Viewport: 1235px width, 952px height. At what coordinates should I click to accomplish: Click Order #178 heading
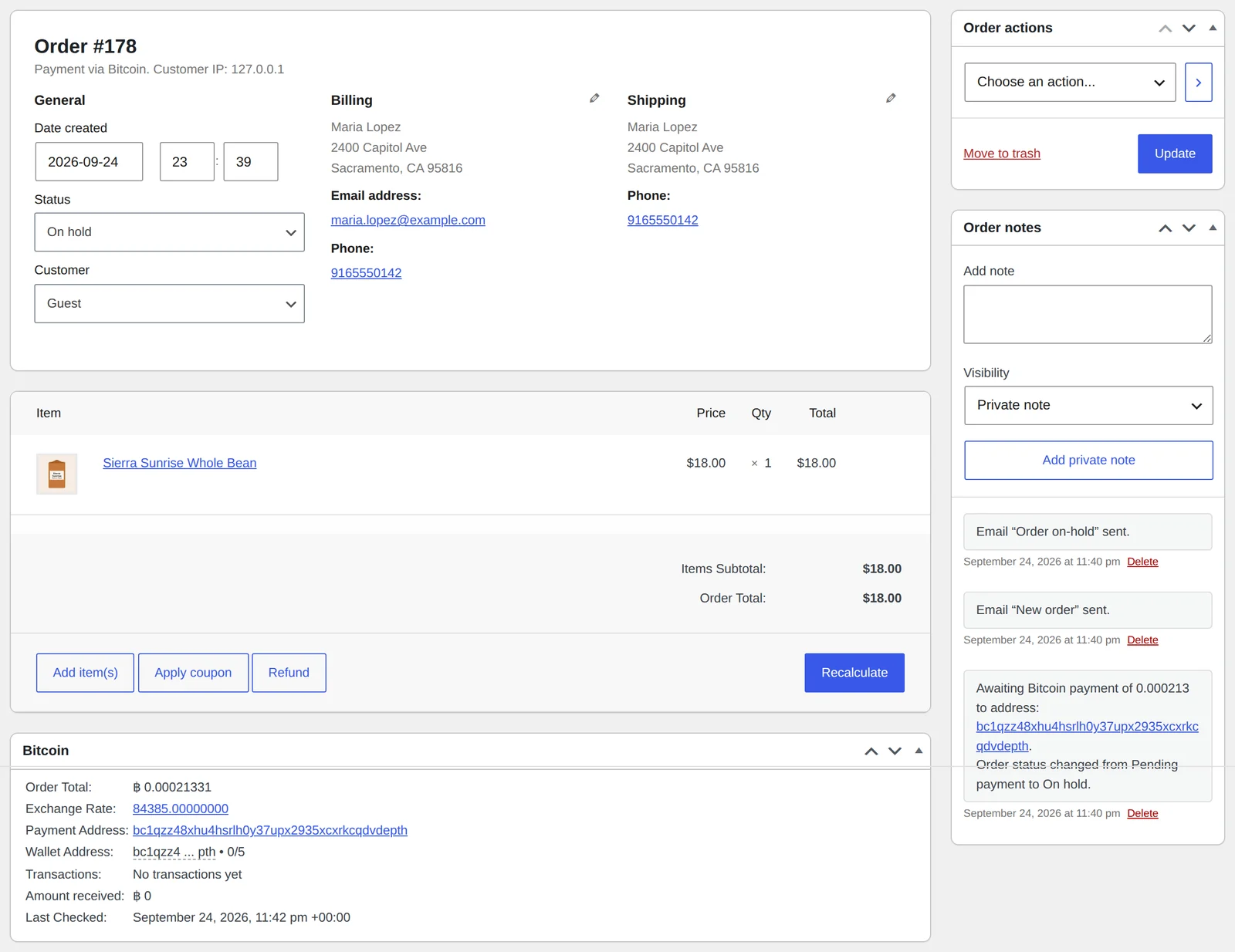[x=86, y=46]
